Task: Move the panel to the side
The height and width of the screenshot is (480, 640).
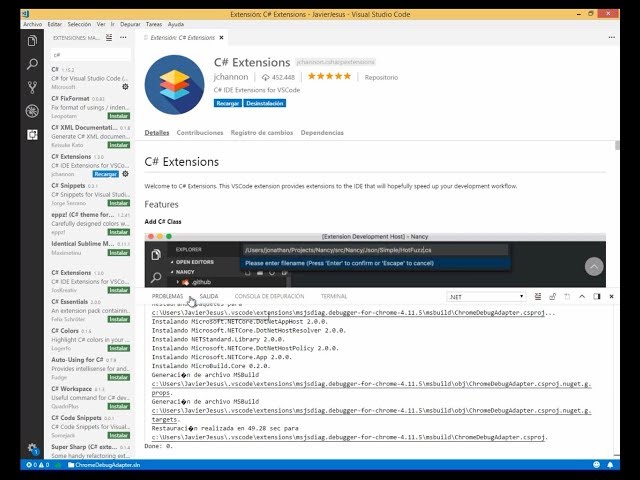Action: [x=597, y=297]
